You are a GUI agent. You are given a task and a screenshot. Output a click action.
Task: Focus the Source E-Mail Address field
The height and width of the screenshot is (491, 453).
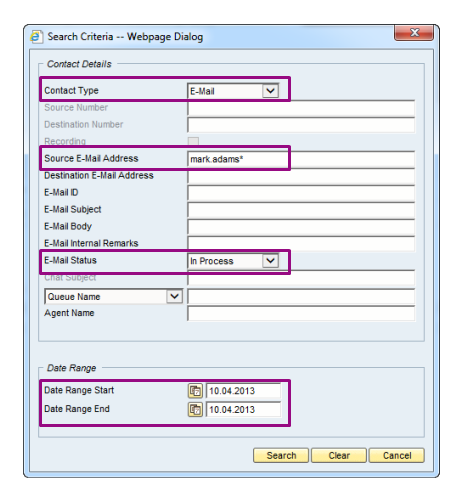[x=301, y=159]
